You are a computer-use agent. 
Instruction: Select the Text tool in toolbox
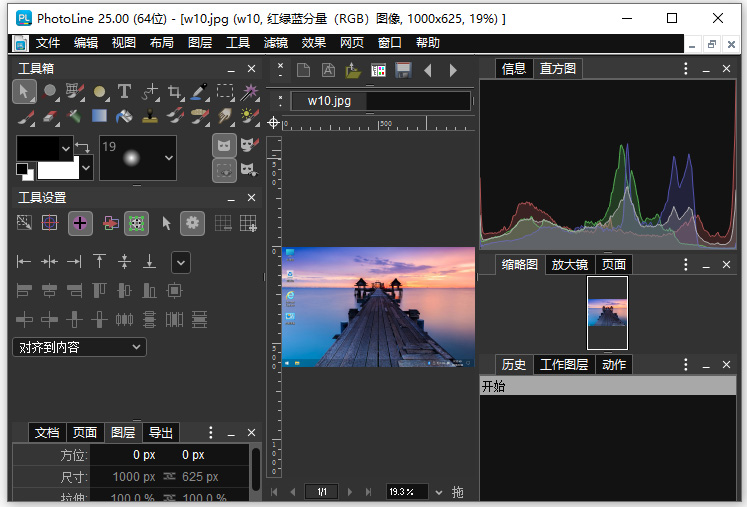124,91
